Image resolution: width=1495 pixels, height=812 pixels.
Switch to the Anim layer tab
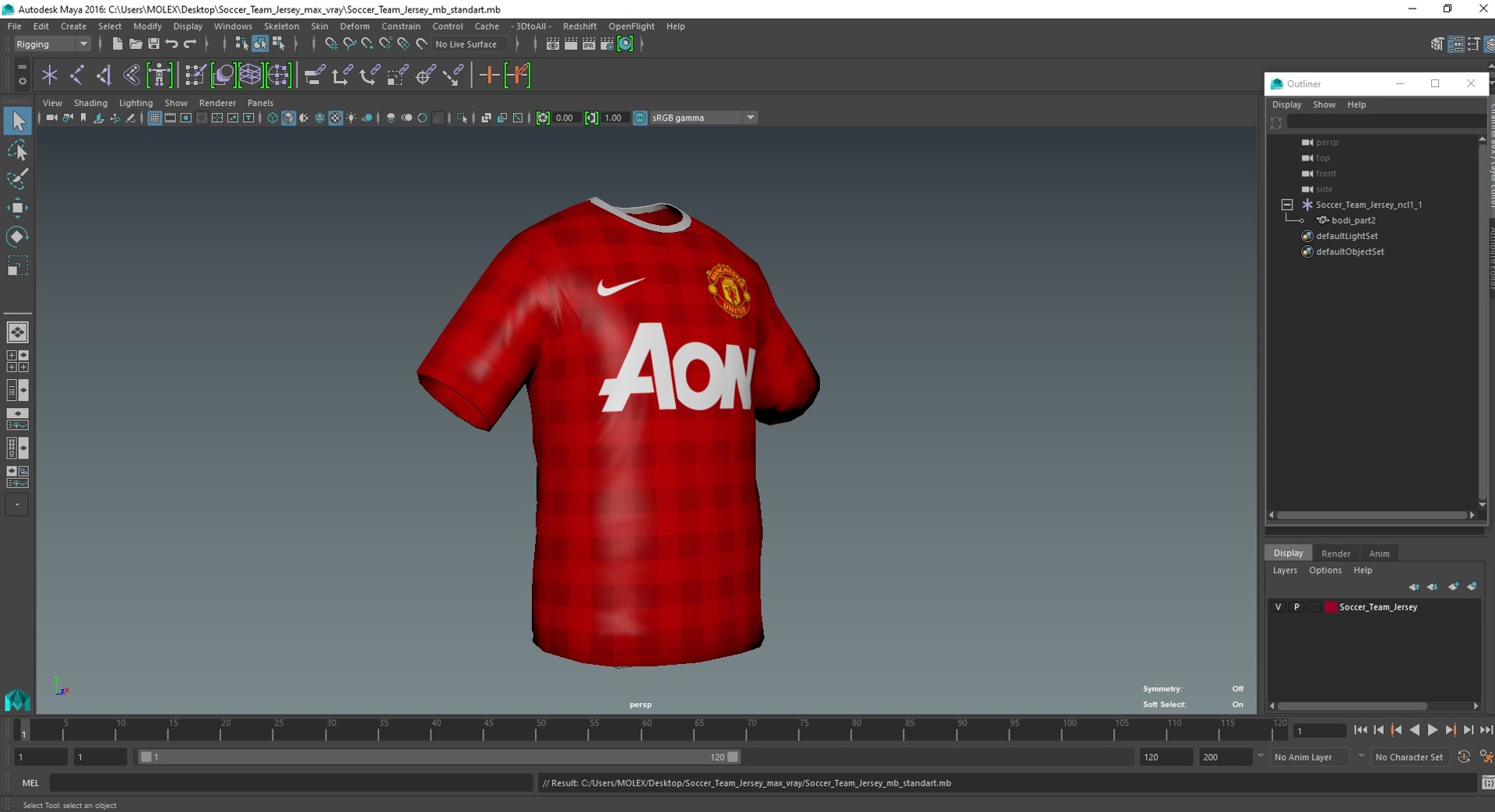[x=1379, y=554]
